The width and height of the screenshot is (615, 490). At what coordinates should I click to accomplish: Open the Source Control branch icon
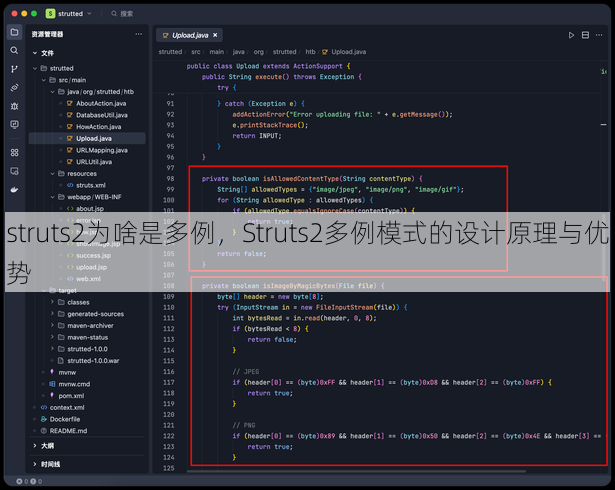click(x=15, y=69)
